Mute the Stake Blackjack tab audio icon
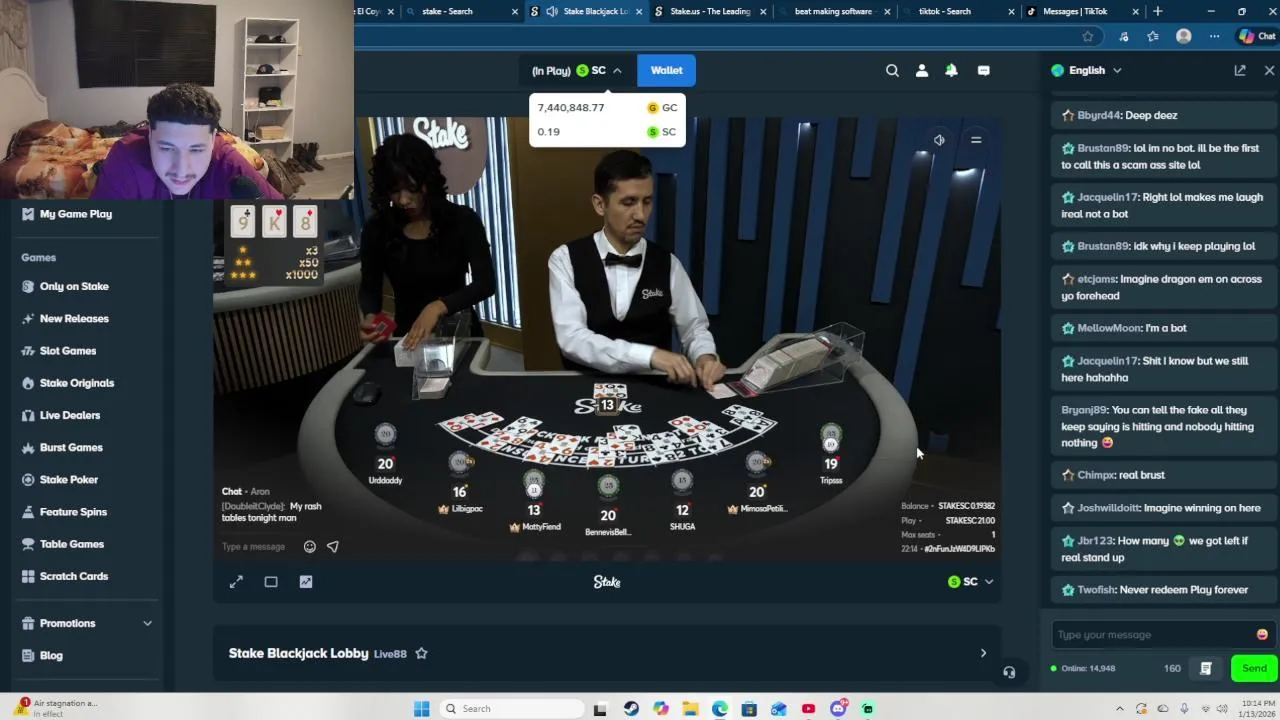The height and width of the screenshot is (720, 1280). [551, 11]
